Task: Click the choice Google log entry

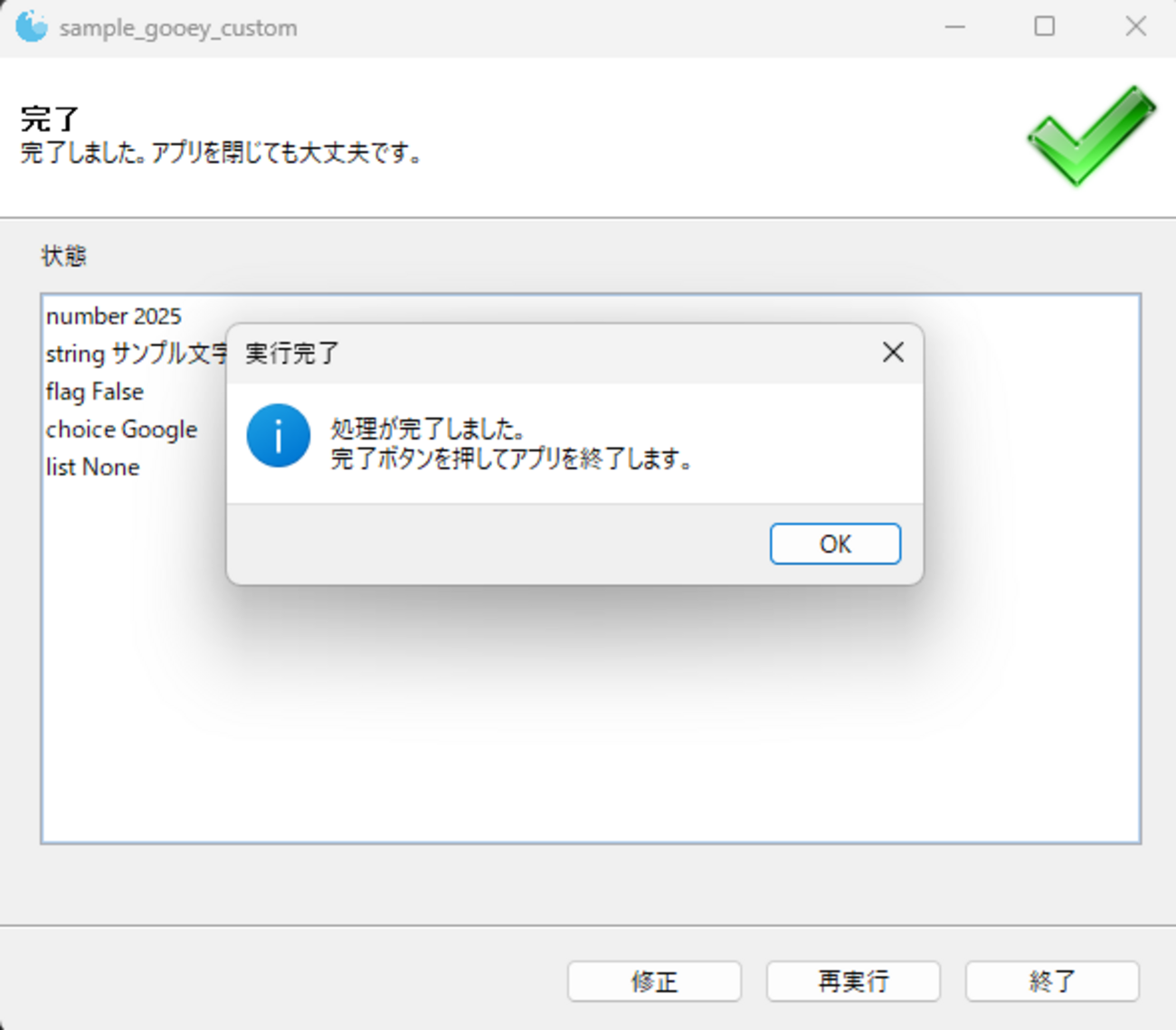Action: coord(122,429)
